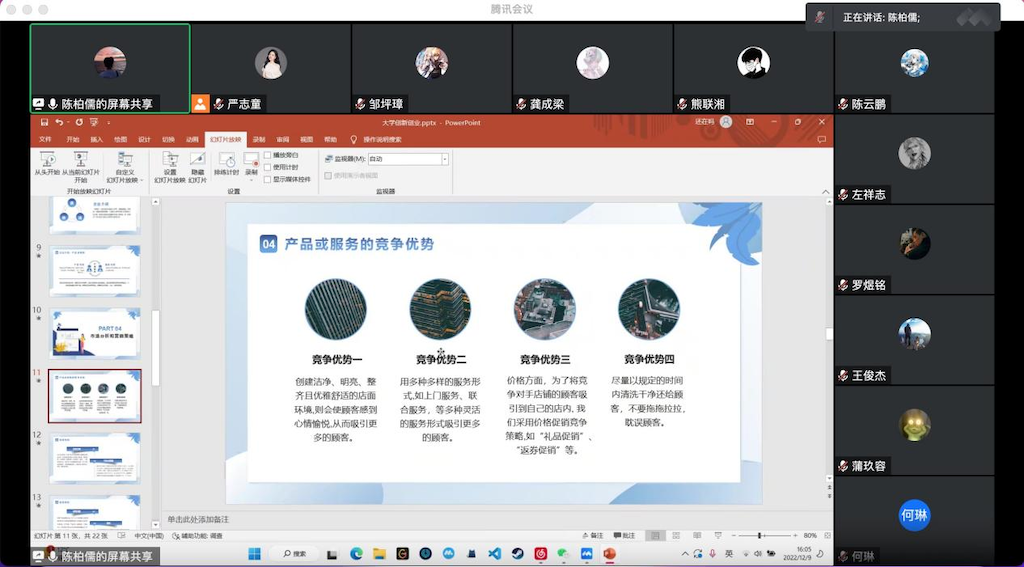Switch to Normal view icon in status bar
This screenshot has width=1024, height=567.
coord(655,536)
